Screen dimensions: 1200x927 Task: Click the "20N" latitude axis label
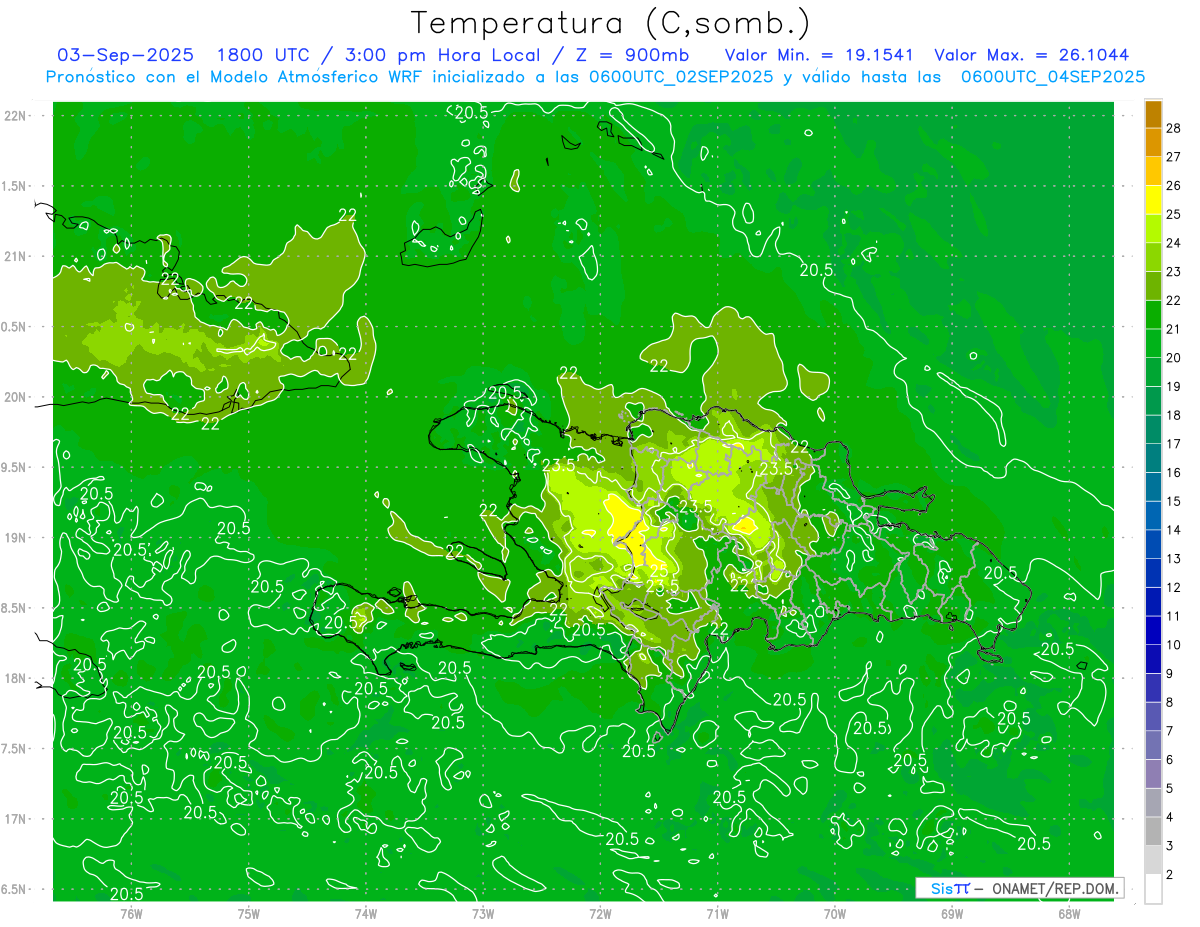[x=17, y=397]
